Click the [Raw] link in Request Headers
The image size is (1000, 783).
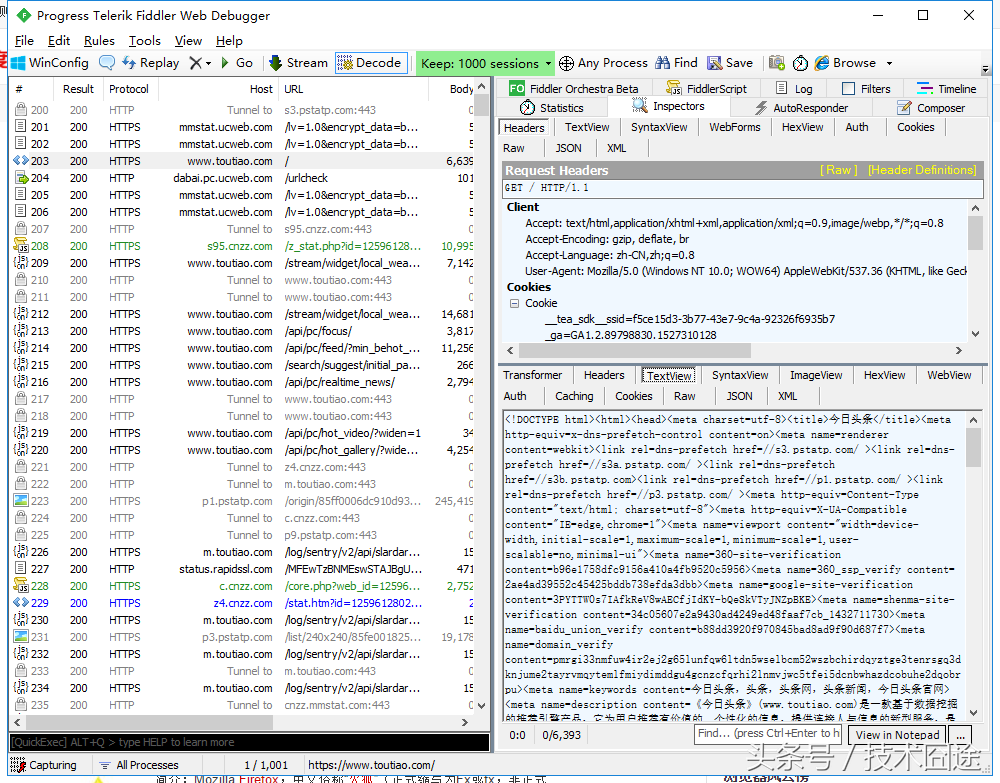tap(838, 170)
